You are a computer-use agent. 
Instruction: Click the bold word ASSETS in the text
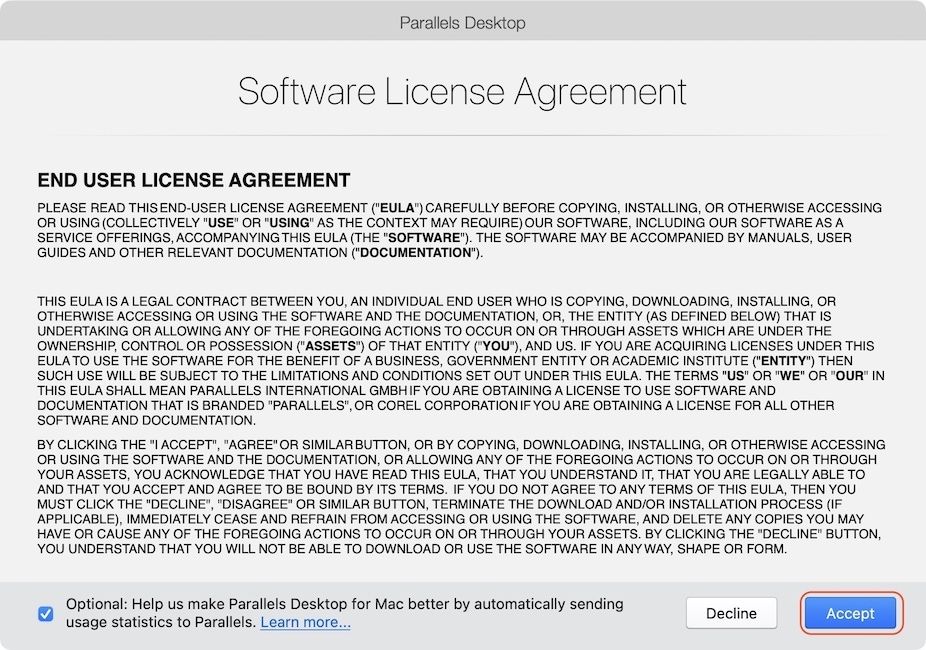331,346
